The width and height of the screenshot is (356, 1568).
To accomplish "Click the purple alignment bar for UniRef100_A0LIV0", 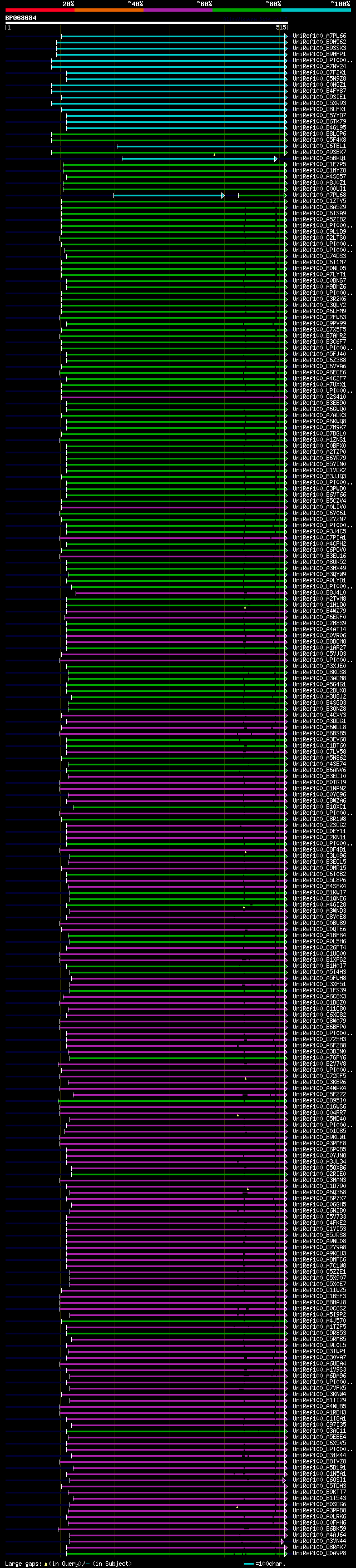I will pos(174,507).
